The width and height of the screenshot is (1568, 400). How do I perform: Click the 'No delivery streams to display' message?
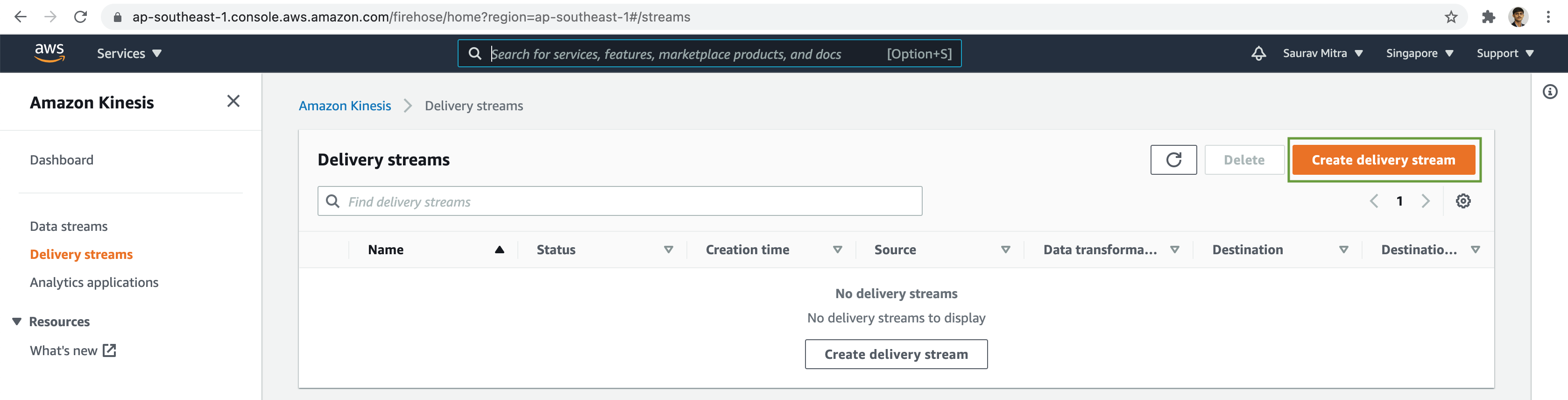896,318
